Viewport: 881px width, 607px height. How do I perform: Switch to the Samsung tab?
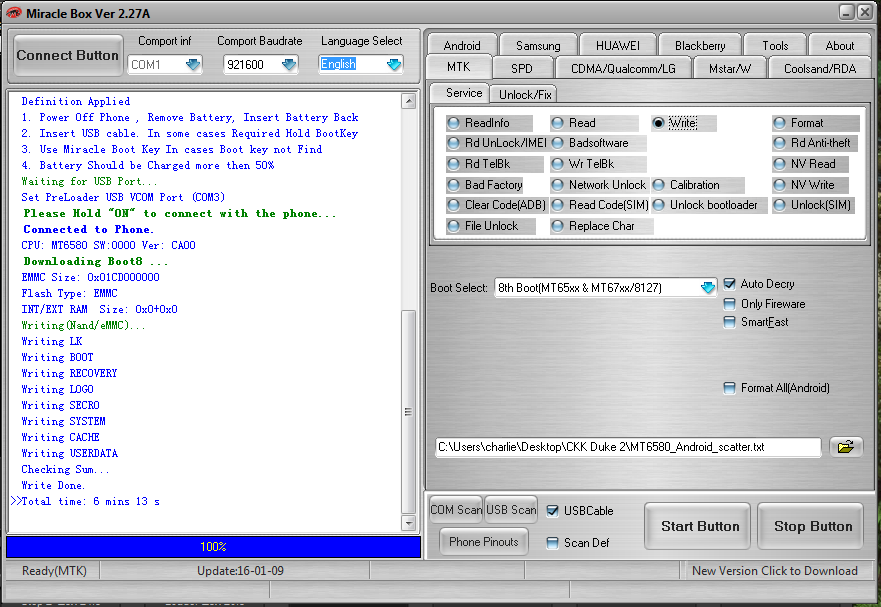[x=538, y=45]
